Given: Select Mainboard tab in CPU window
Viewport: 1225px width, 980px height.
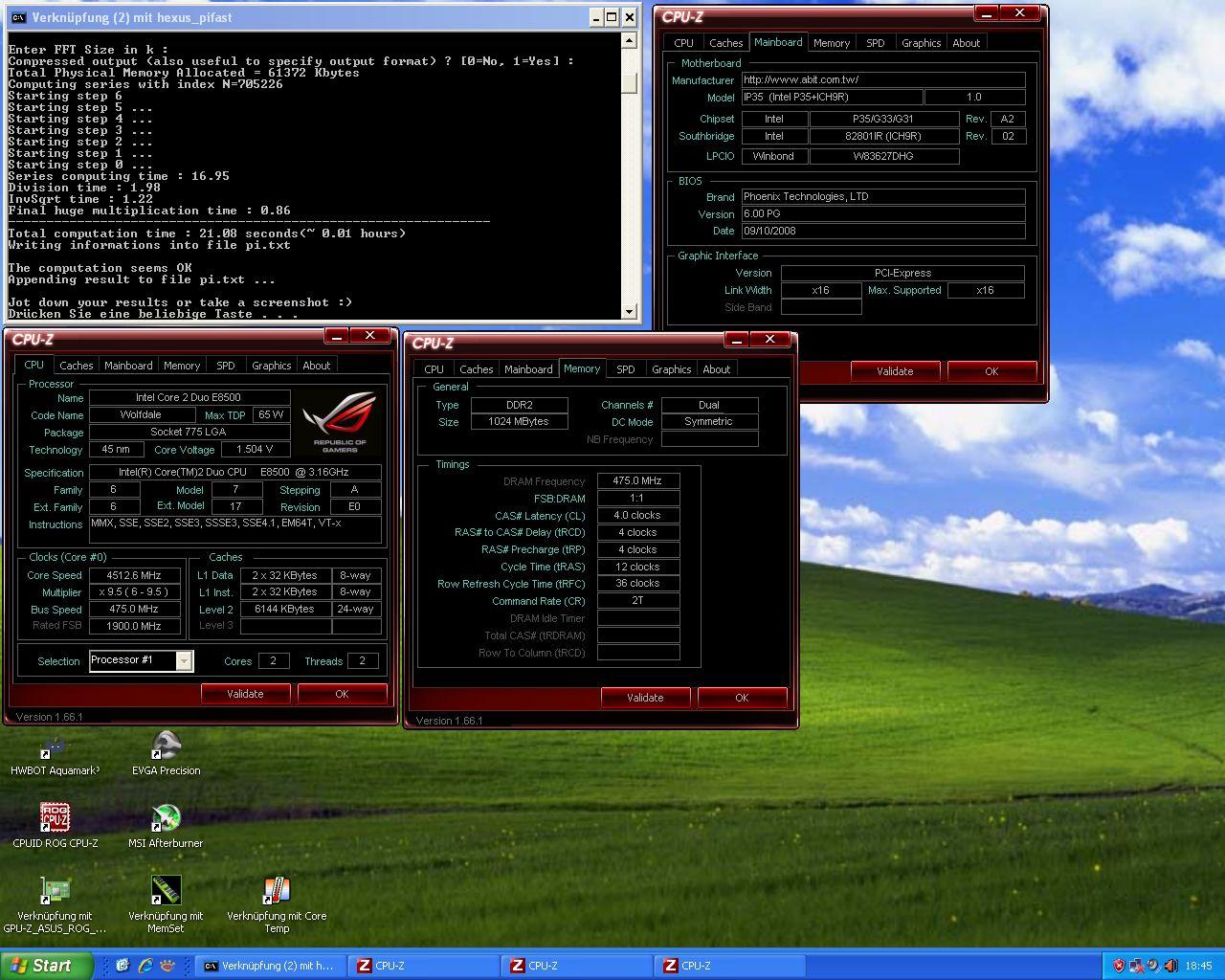Looking at the screenshot, I should coord(128,366).
